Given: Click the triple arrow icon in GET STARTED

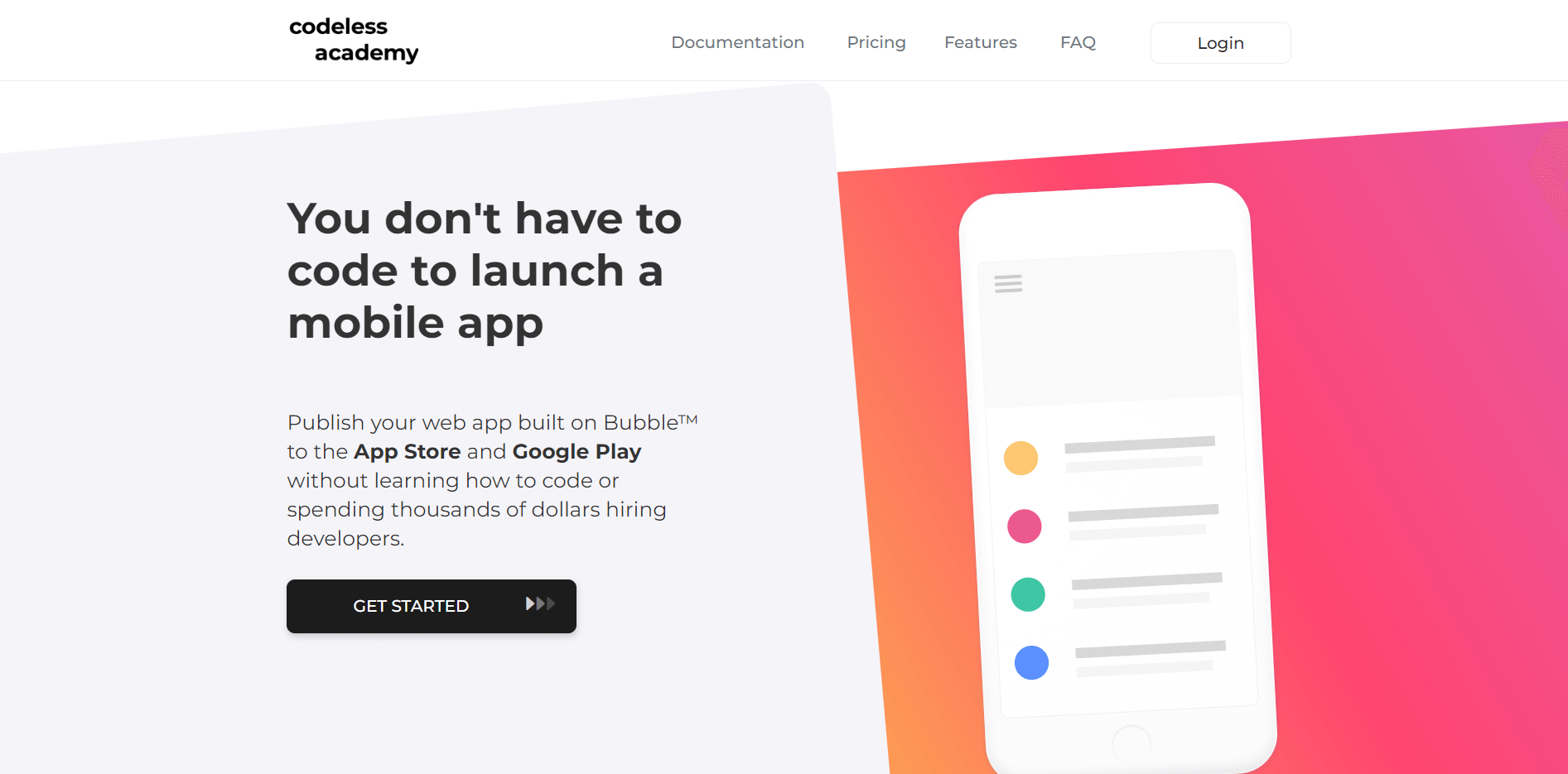Looking at the screenshot, I should pyautogui.click(x=540, y=604).
